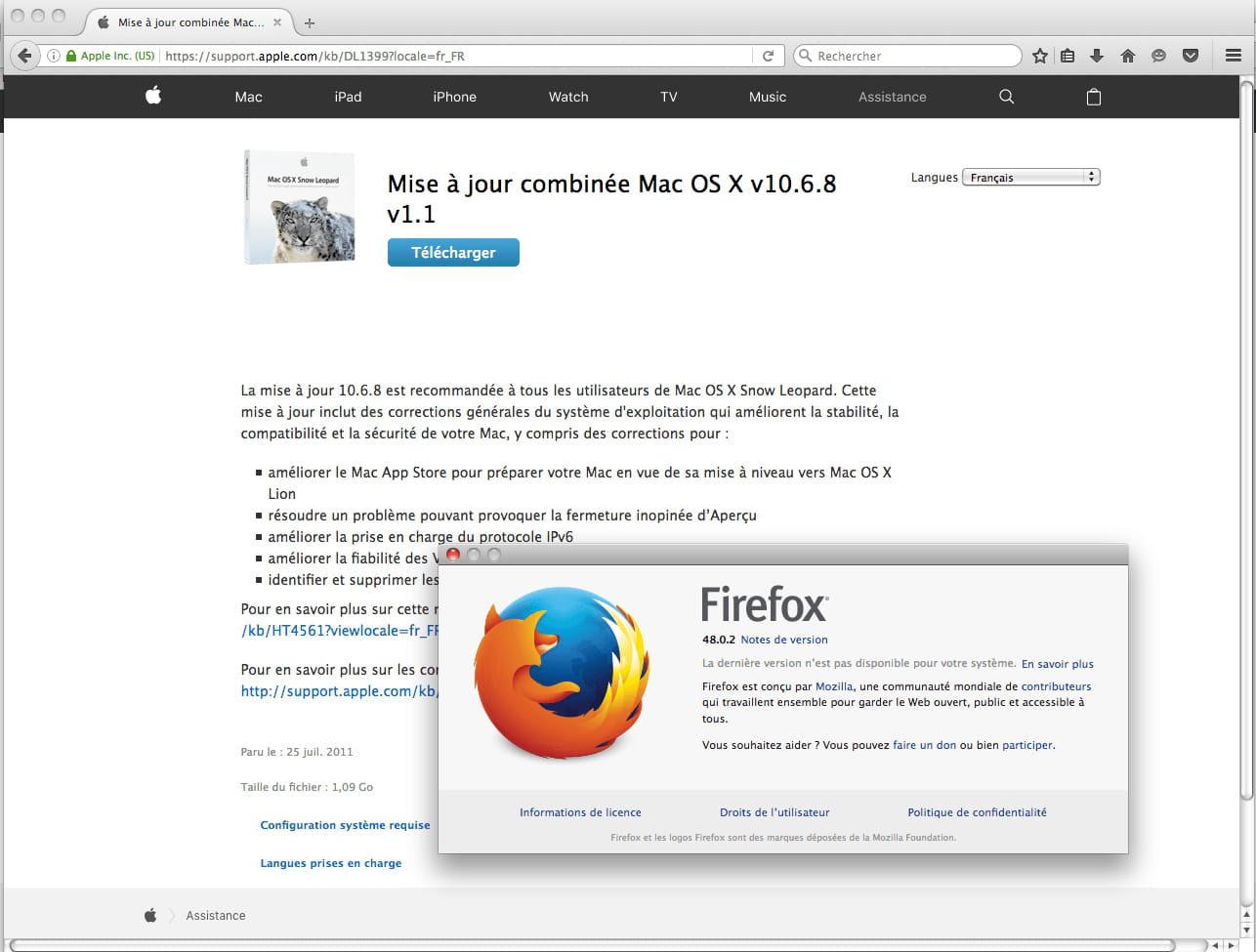1256x952 pixels.
Task: Go back with the Firefox back arrow
Action: point(24,56)
